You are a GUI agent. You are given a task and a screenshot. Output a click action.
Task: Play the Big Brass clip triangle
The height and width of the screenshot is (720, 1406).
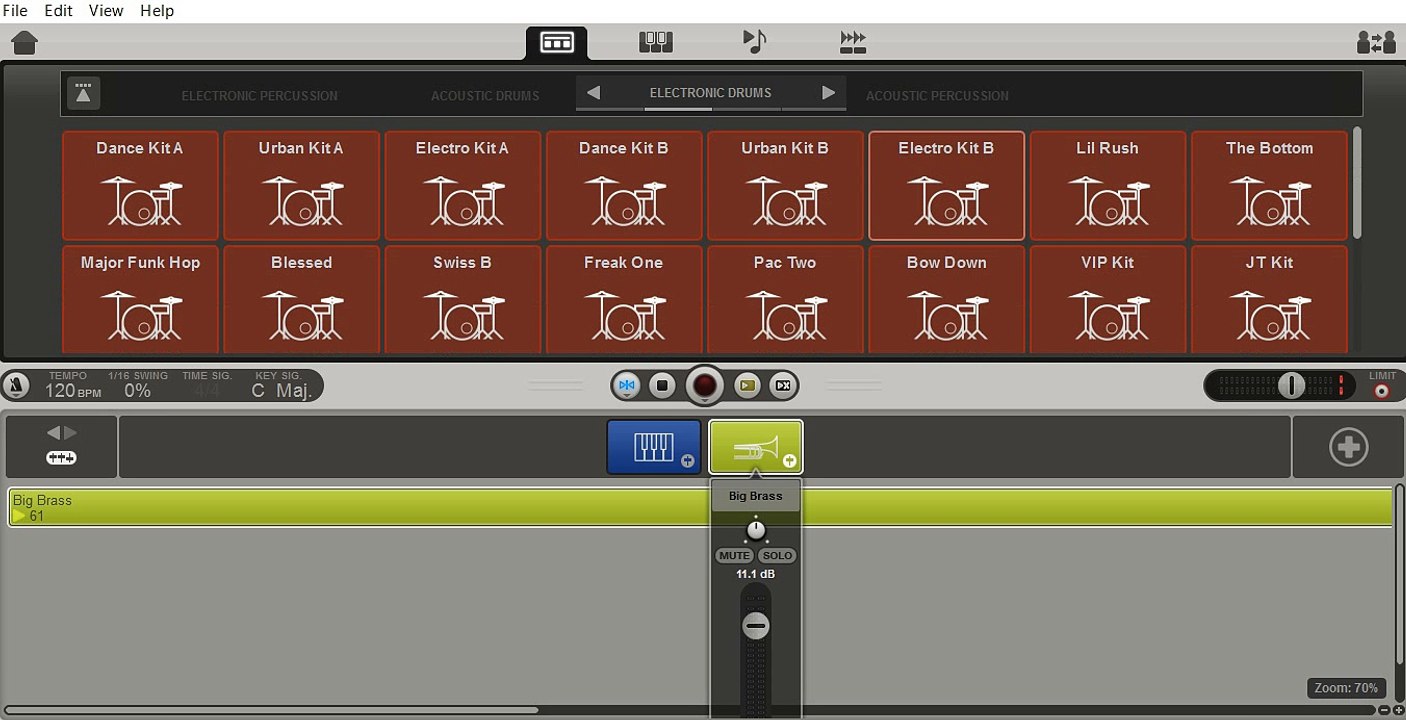pyautogui.click(x=19, y=516)
